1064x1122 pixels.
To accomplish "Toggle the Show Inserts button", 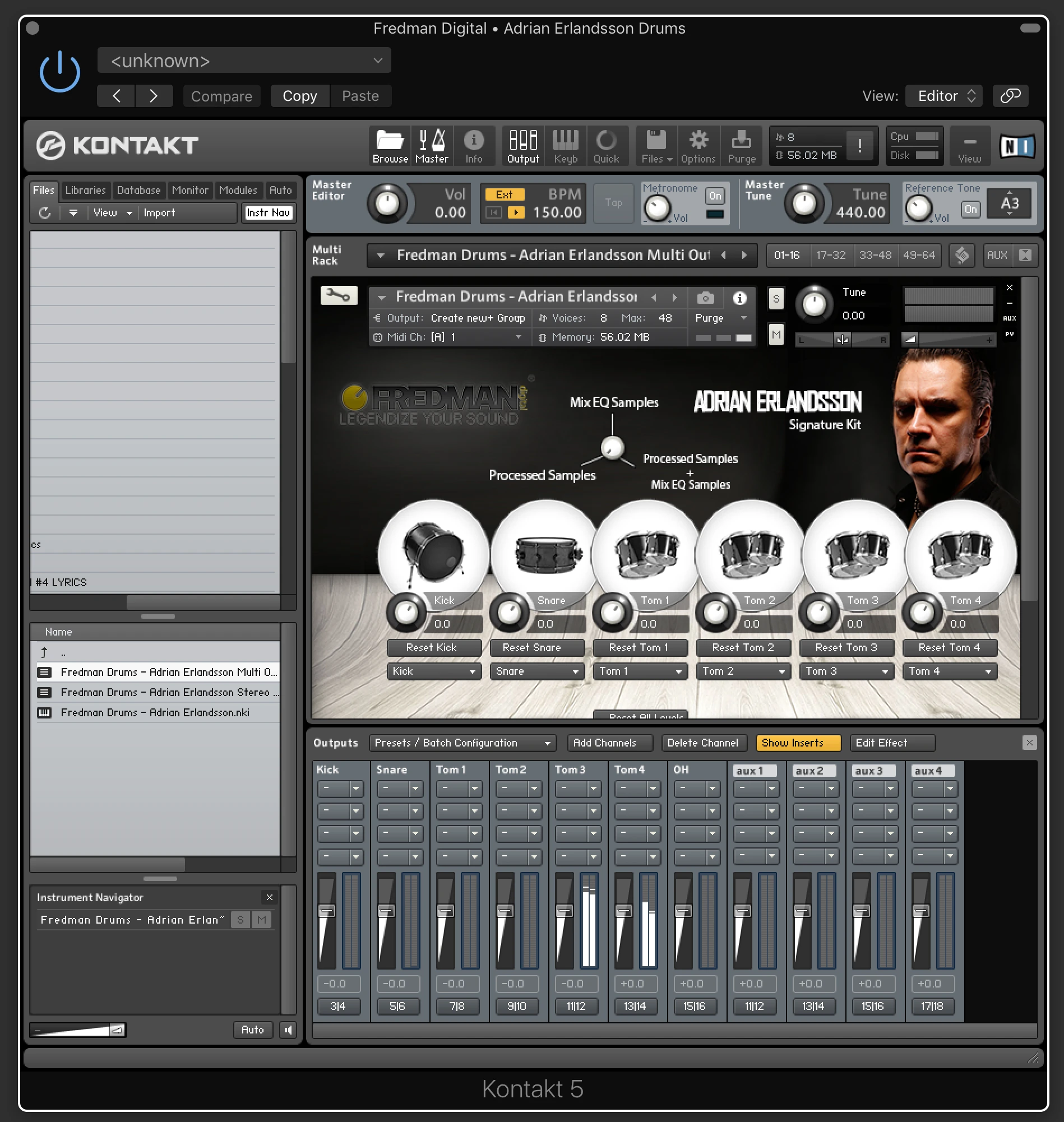I will point(798,743).
